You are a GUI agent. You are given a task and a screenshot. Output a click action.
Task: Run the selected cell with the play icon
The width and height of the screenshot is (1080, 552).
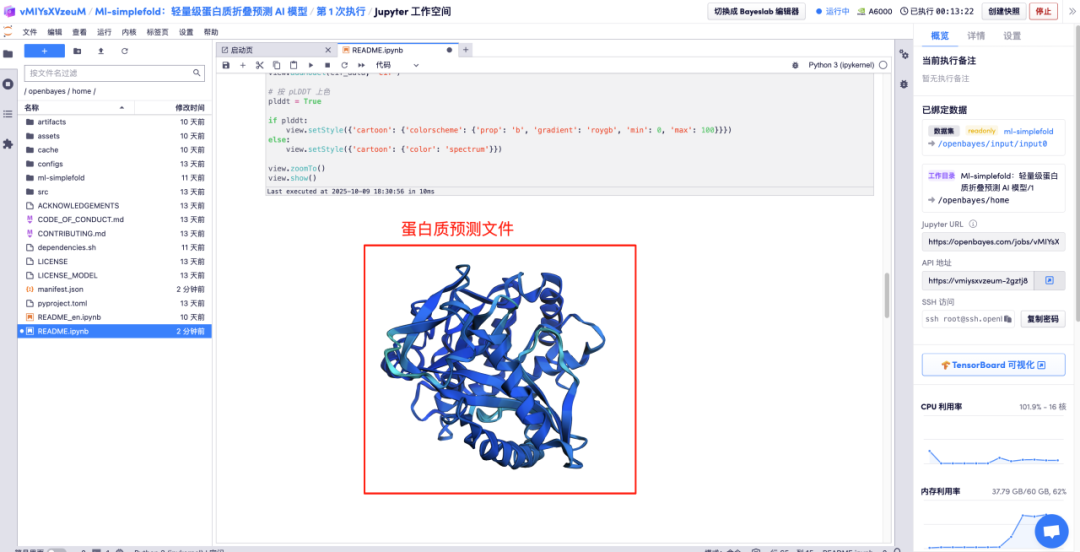310,65
